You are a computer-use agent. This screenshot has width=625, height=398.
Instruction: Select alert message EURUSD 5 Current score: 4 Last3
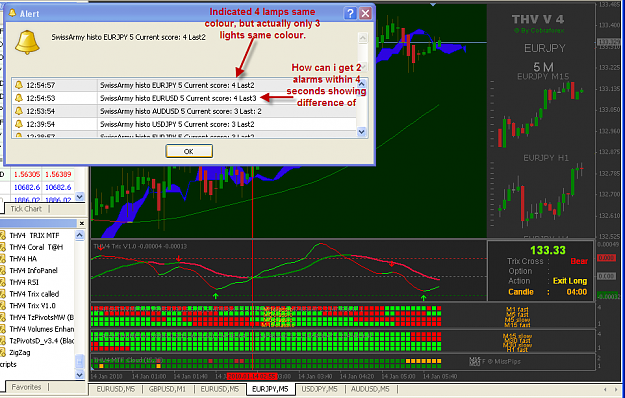(x=178, y=98)
